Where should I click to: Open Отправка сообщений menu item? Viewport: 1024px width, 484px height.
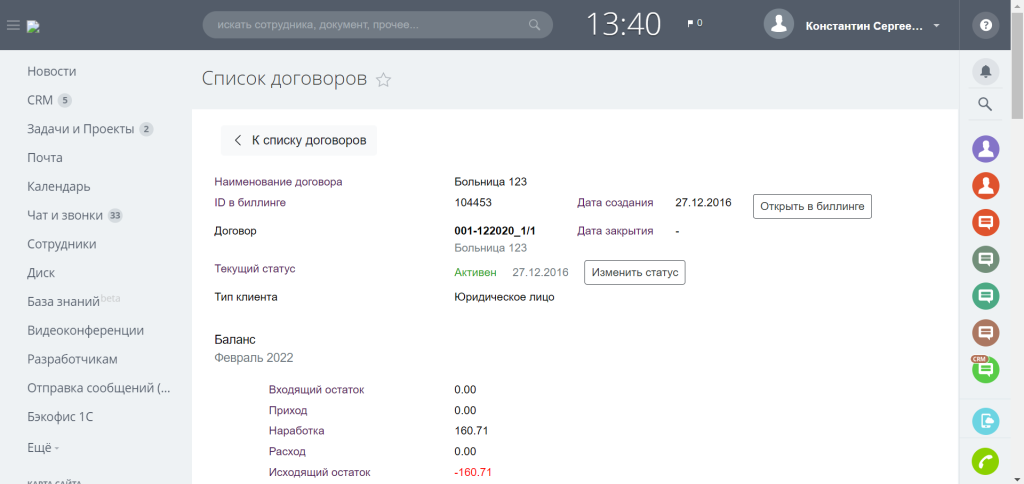pyautogui.click(x=99, y=387)
